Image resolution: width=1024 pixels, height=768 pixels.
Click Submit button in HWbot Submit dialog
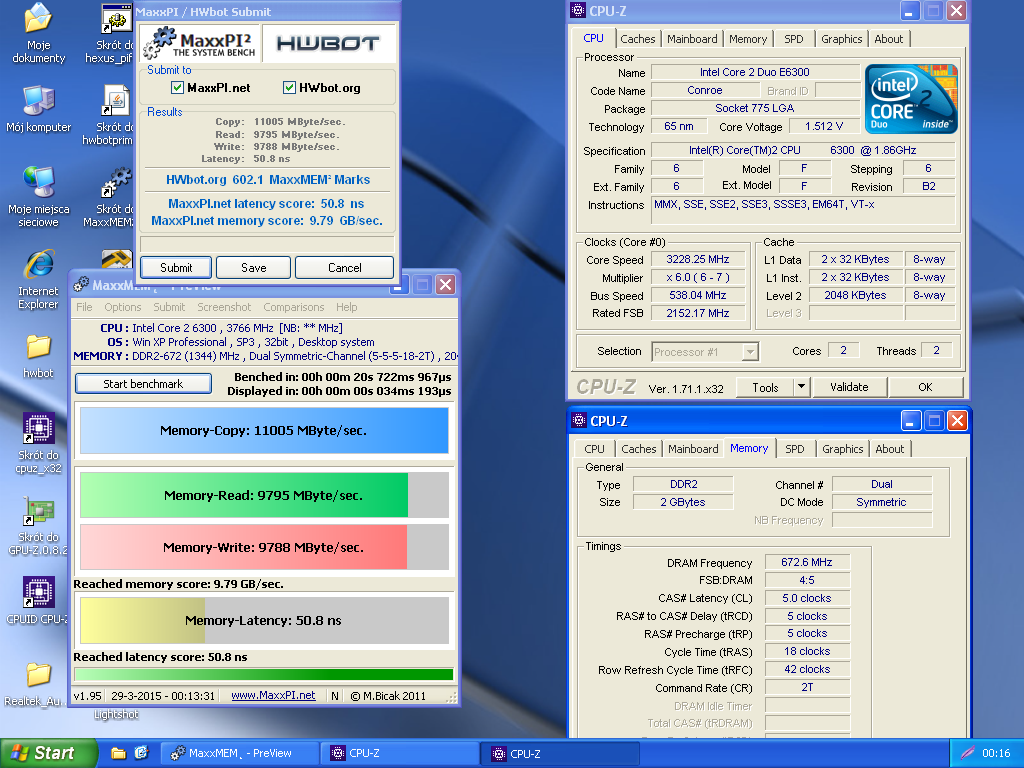coord(176,268)
